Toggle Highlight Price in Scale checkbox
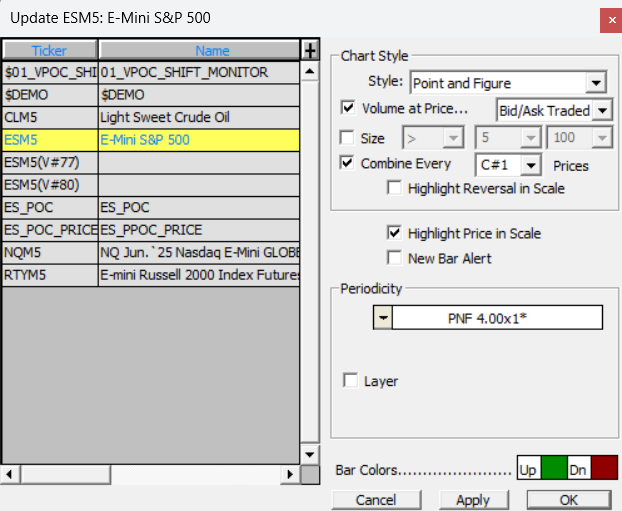Screen dimensions: 622x511 click(394, 233)
